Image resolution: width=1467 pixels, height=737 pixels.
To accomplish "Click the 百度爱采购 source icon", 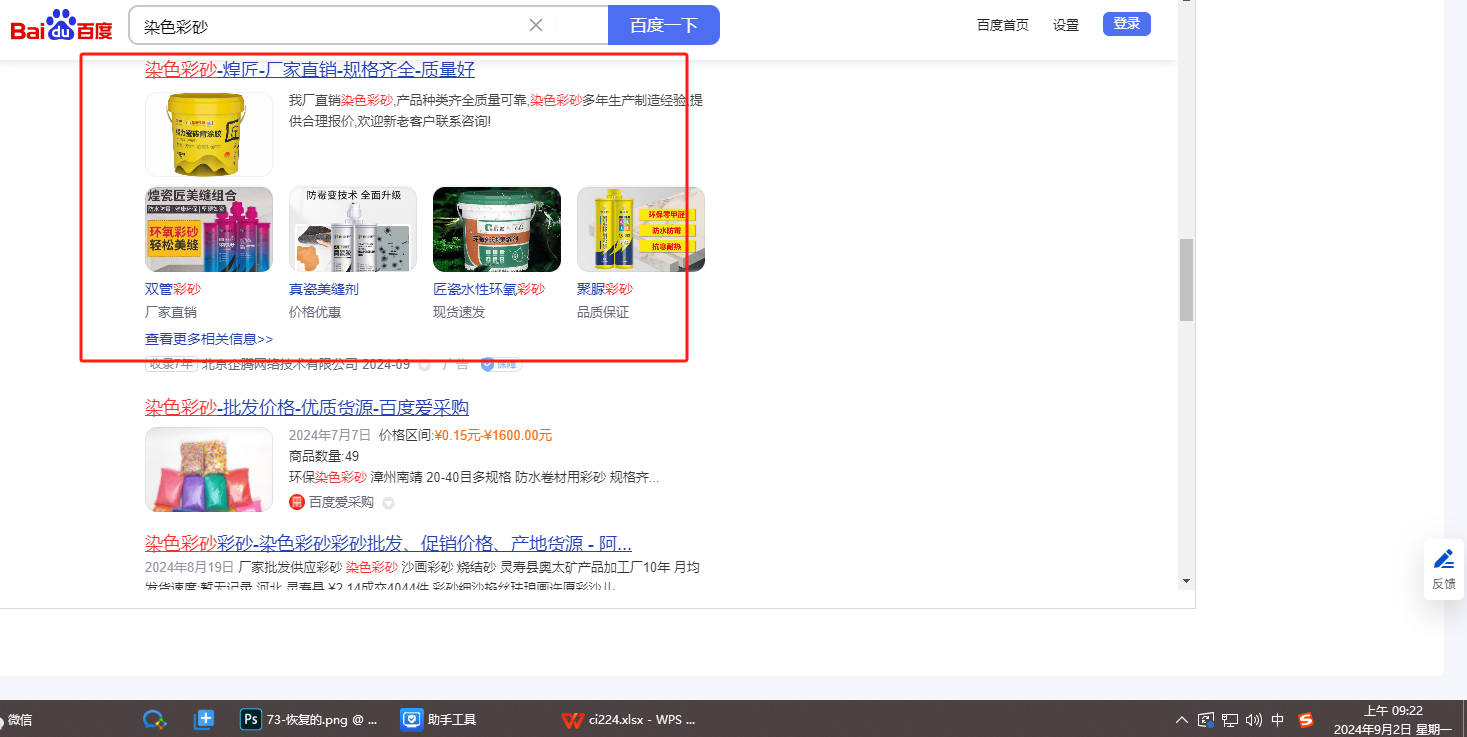I will [x=296, y=502].
